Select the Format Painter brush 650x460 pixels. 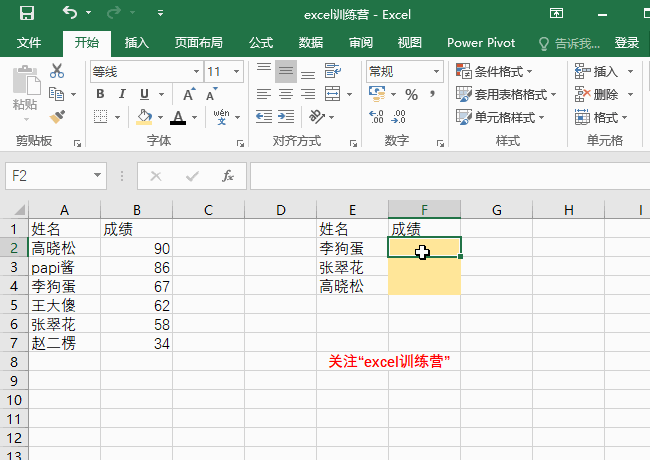[x=57, y=116]
